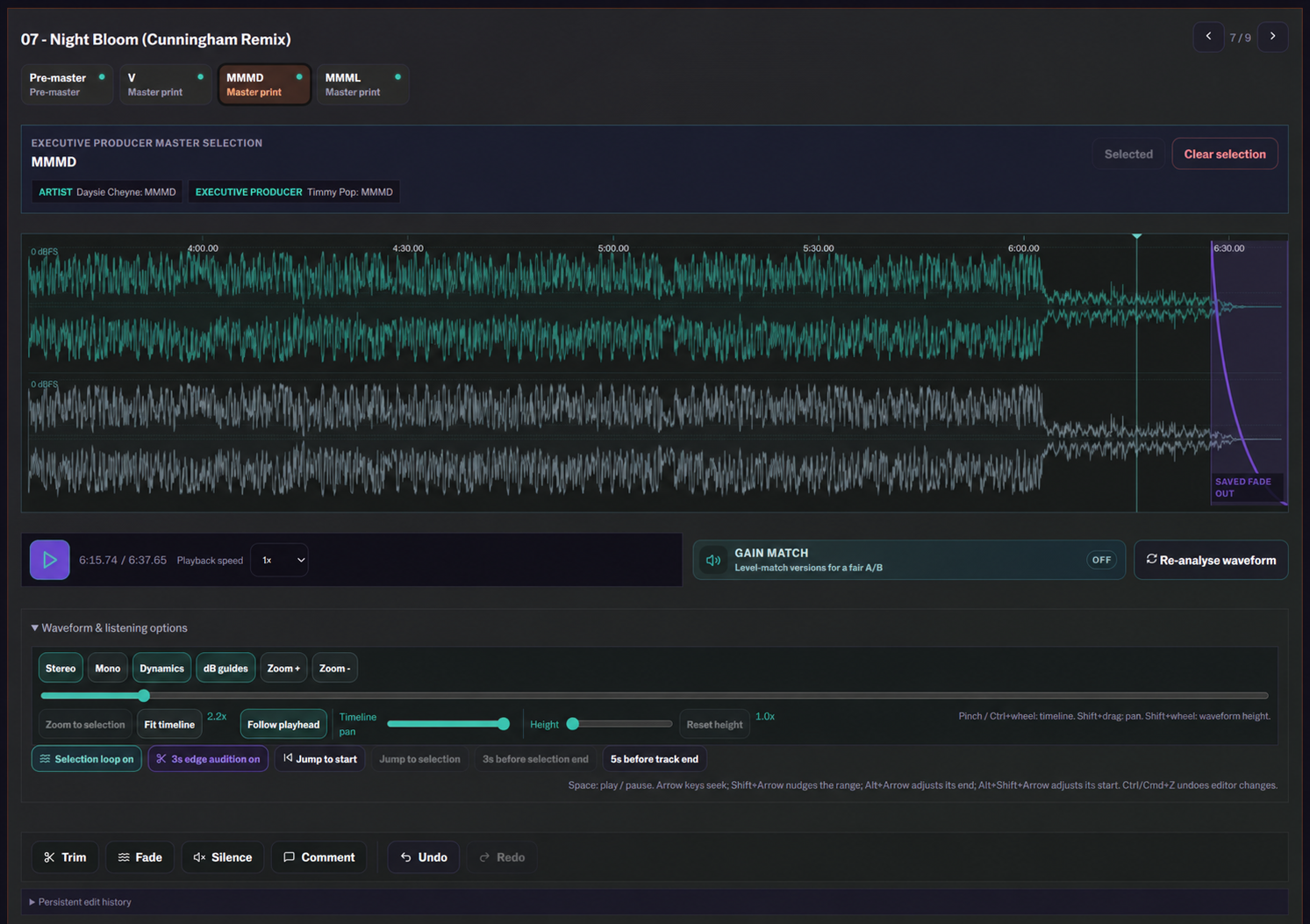Viewport: 1310px width, 924px height.
Task: Expand Persistent edit history
Action: click(x=80, y=902)
